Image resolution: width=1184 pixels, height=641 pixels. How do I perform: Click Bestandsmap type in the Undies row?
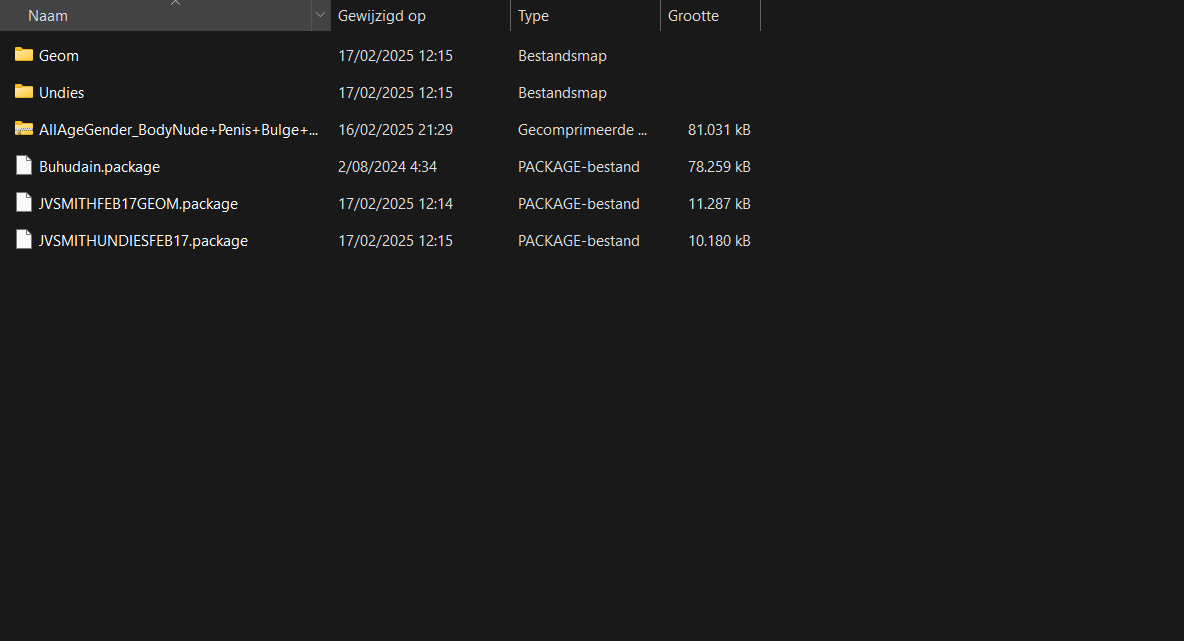coord(563,93)
